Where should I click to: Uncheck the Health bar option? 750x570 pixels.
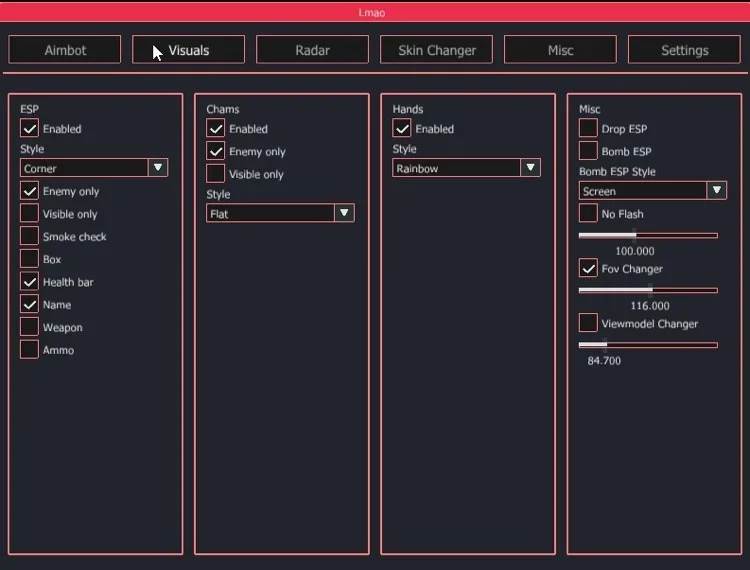pyautogui.click(x=30, y=282)
